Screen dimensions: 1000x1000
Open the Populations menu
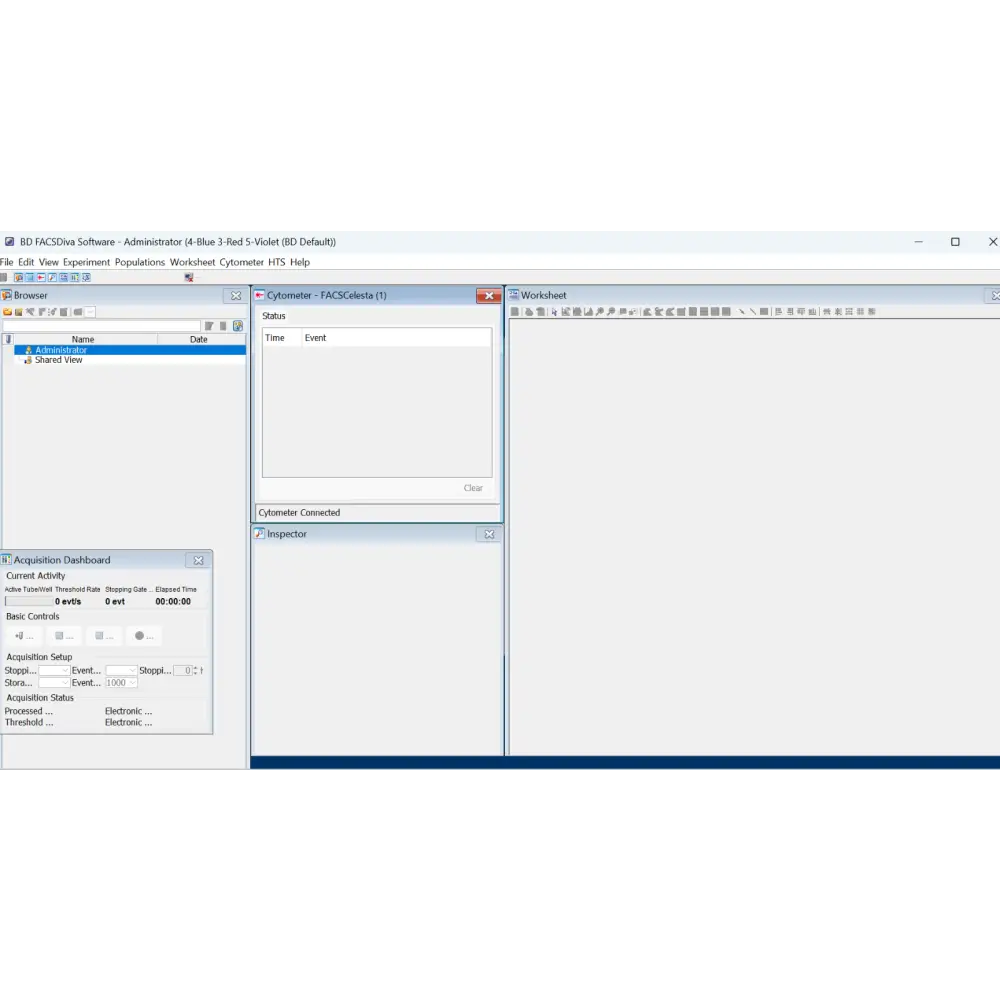point(140,262)
